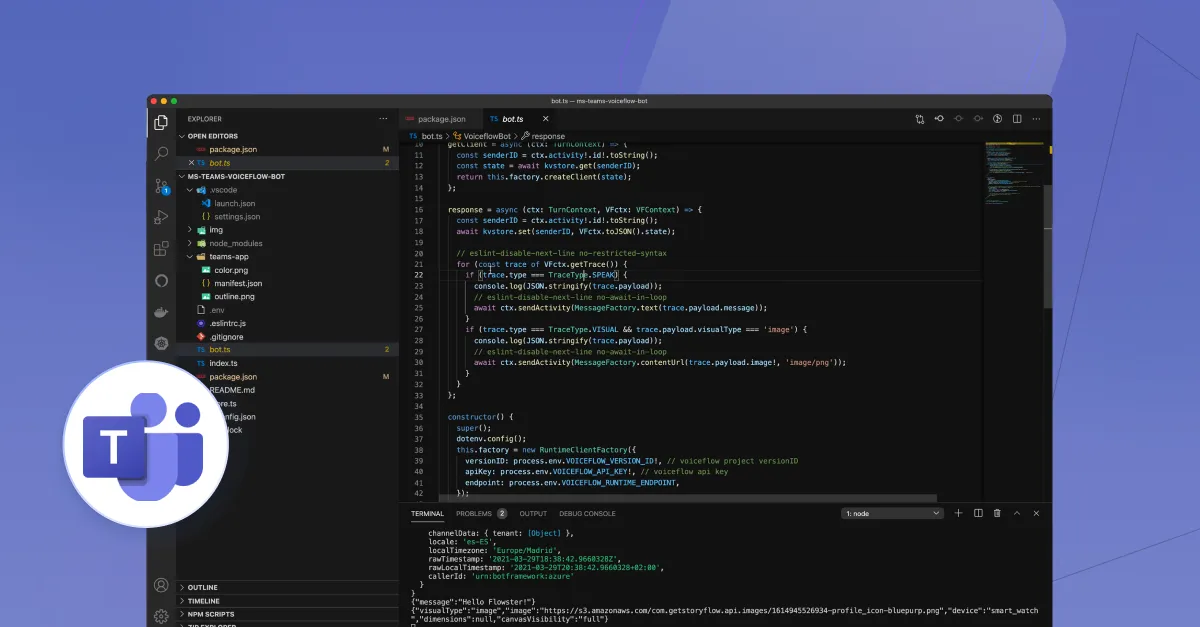Expand the Timeline section
The height and width of the screenshot is (627, 1200).
coord(287,601)
